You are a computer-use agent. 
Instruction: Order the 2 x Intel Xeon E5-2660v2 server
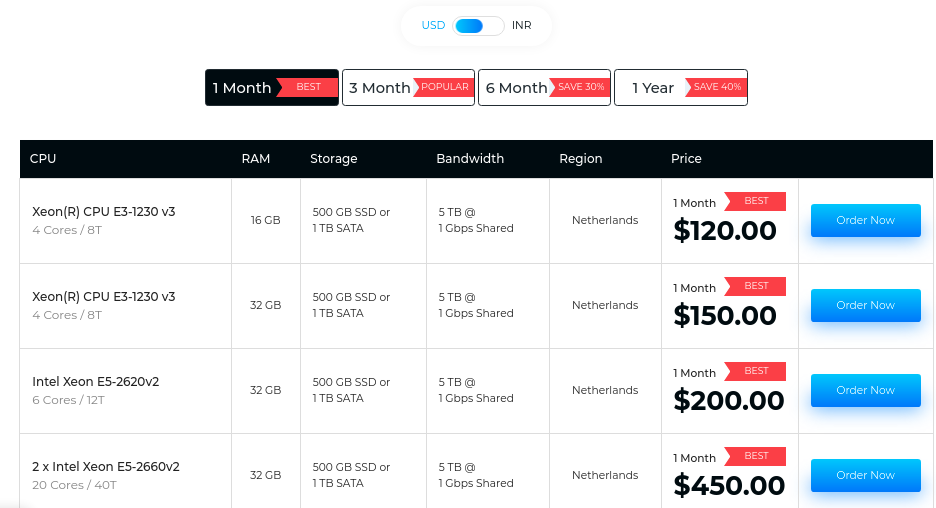coord(865,475)
